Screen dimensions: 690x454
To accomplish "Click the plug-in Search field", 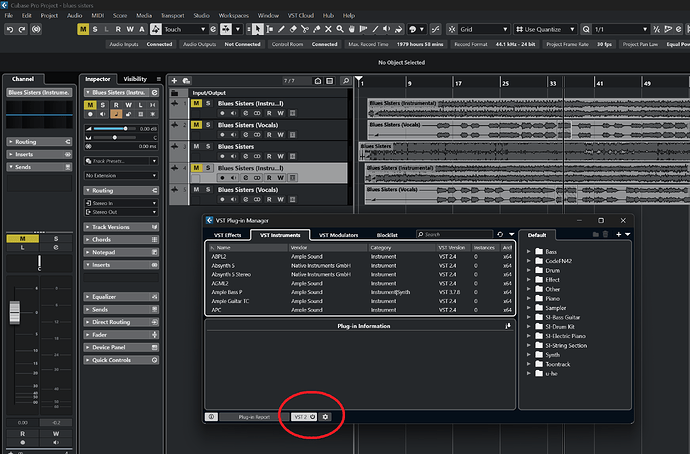I will pyautogui.click(x=455, y=234).
